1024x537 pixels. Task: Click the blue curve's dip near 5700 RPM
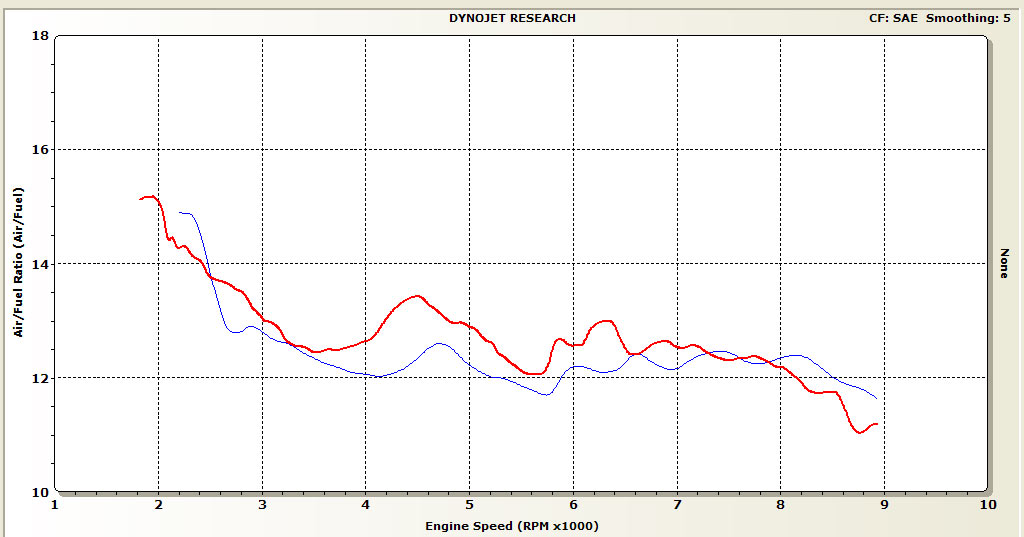tap(546, 394)
